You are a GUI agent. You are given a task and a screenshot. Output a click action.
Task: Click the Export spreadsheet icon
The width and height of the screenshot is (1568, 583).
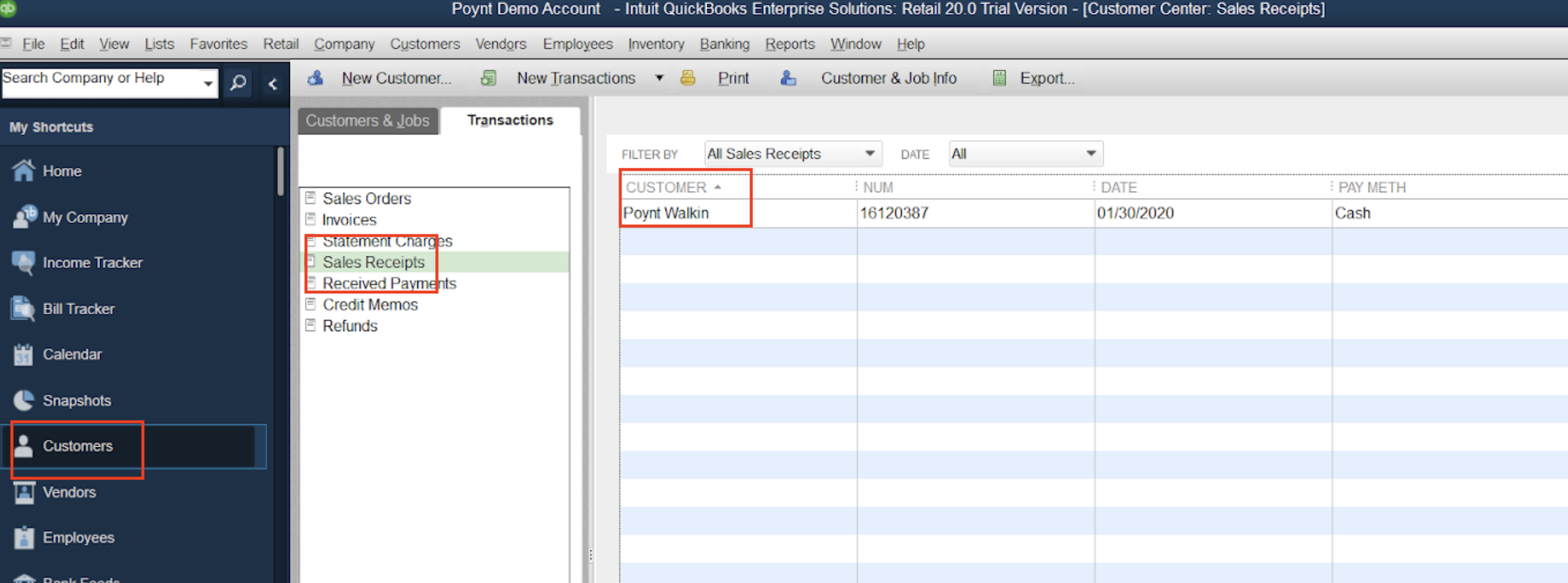pyautogui.click(x=999, y=78)
